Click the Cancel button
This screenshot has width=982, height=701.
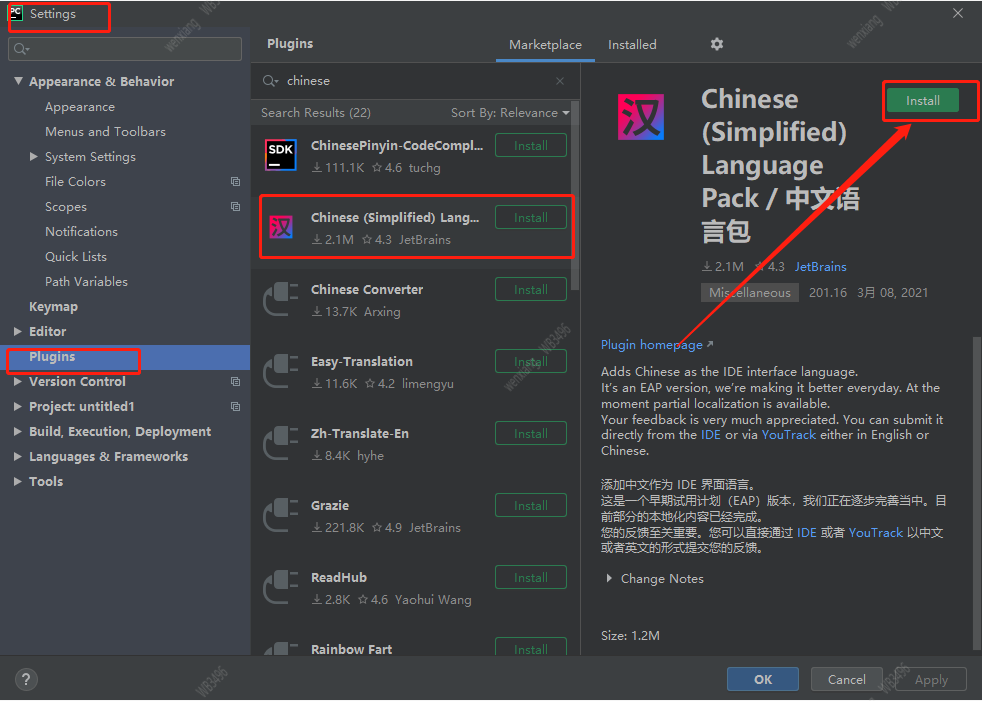847,679
